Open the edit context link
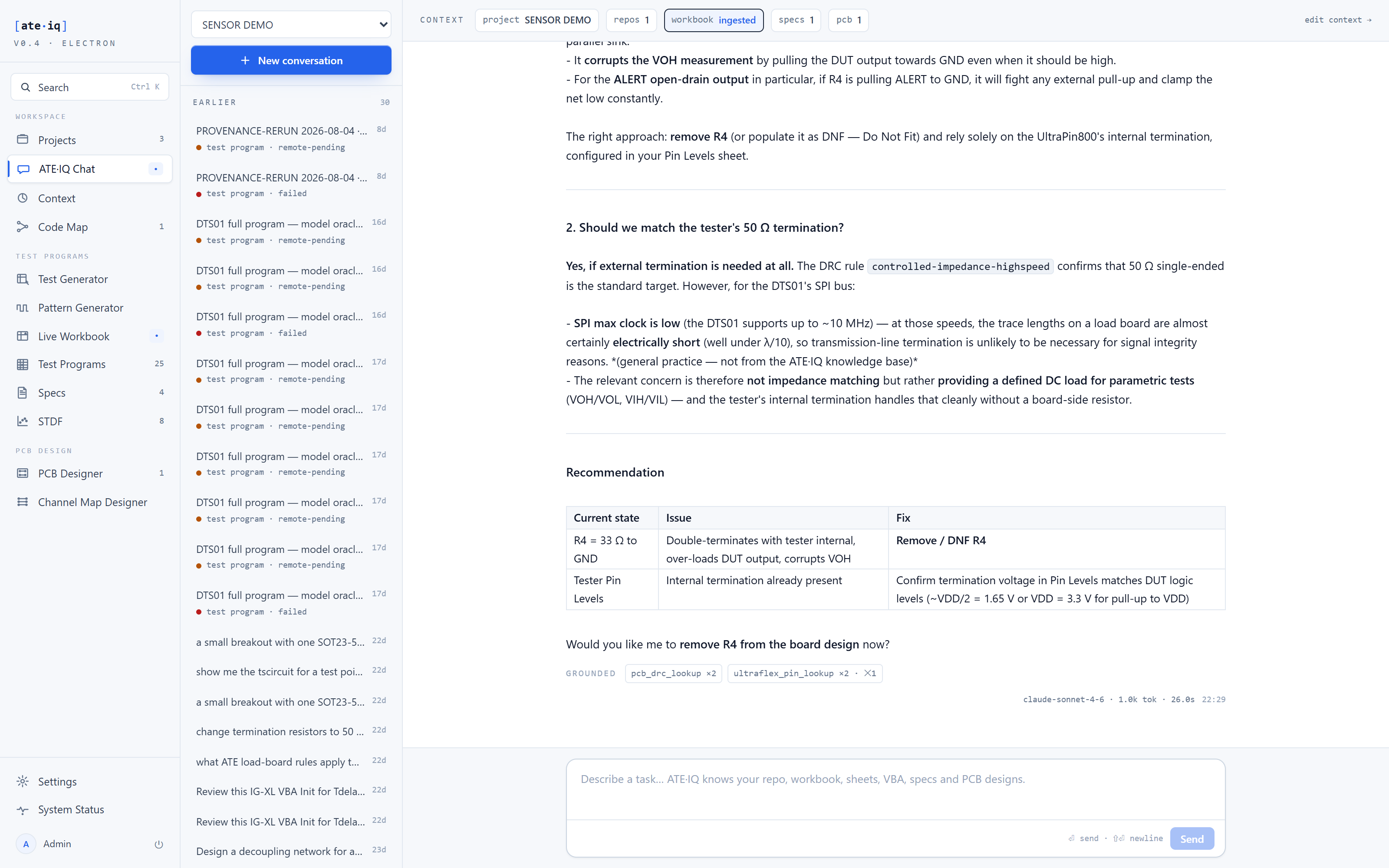 (x=1338, y=20)
